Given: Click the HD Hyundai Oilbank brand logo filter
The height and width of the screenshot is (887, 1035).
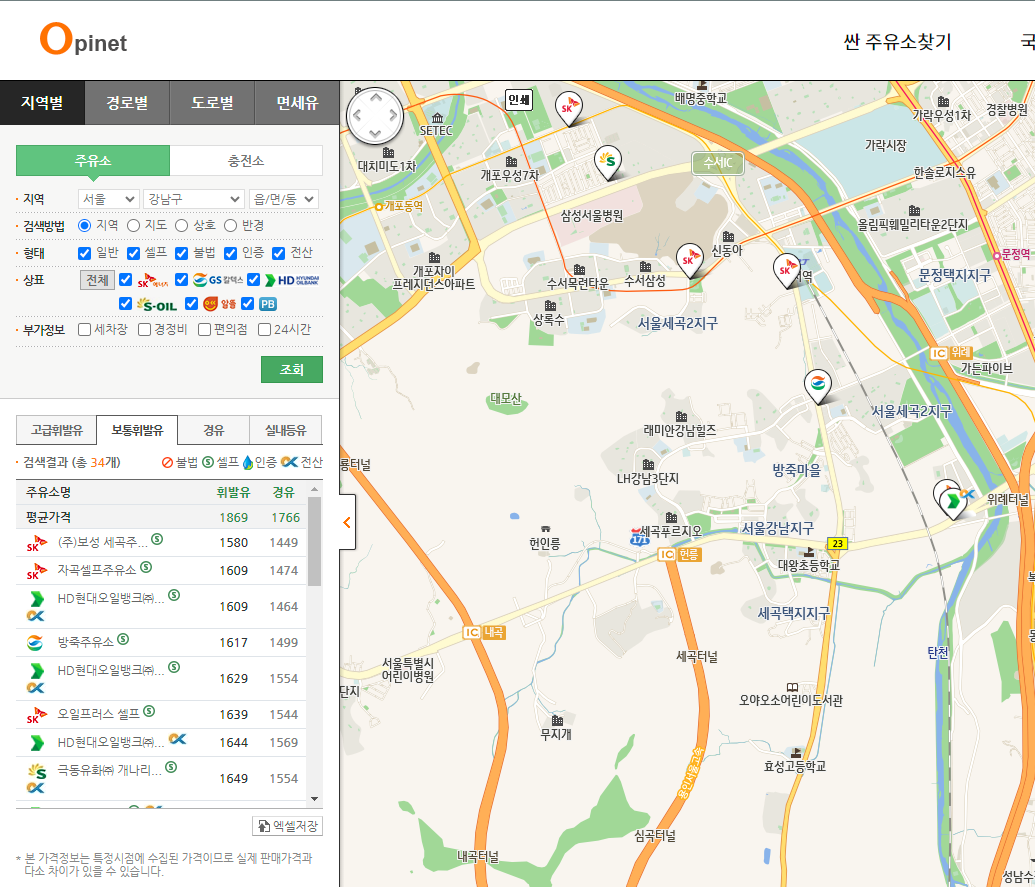Looking at the screenshot, I should 292,280.
